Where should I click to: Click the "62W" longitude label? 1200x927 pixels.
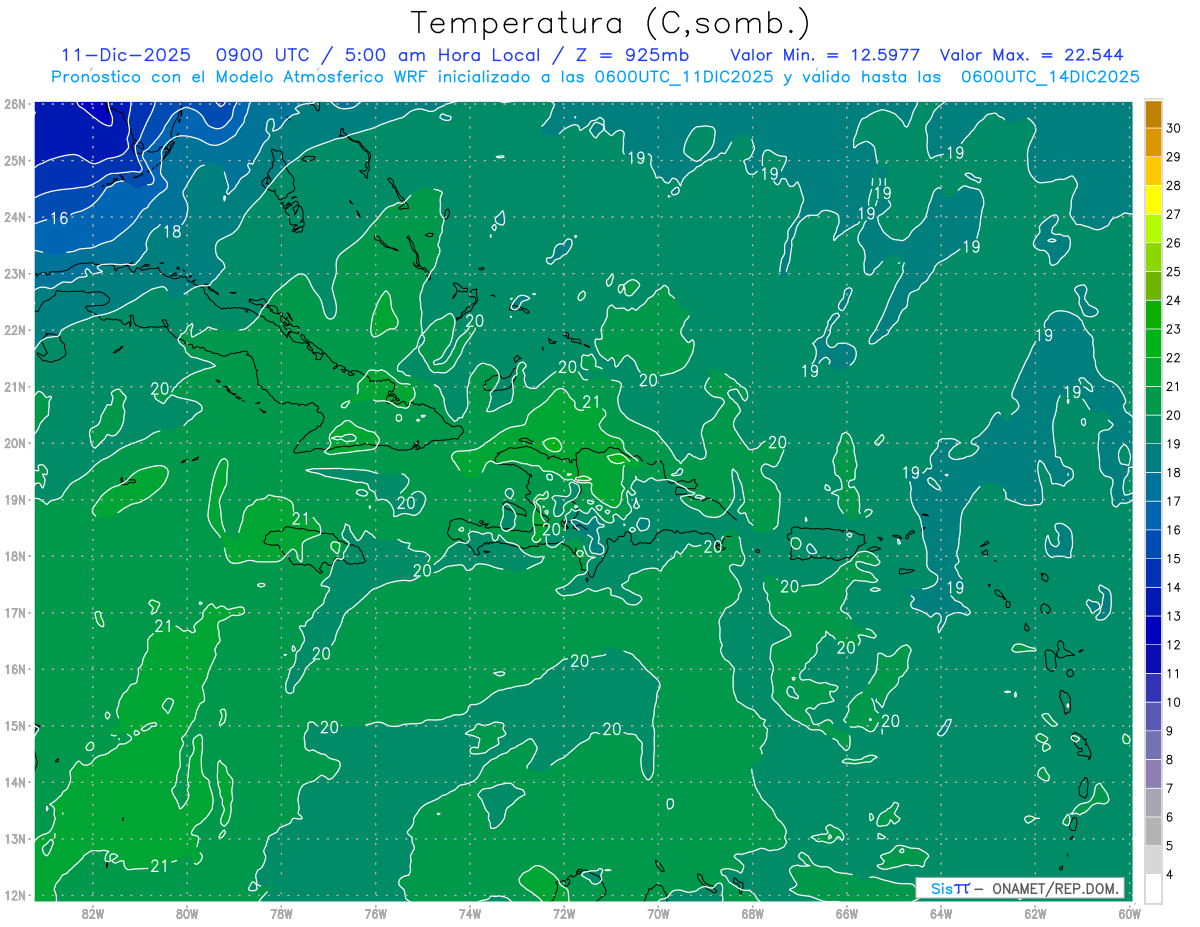point(1035,913)
